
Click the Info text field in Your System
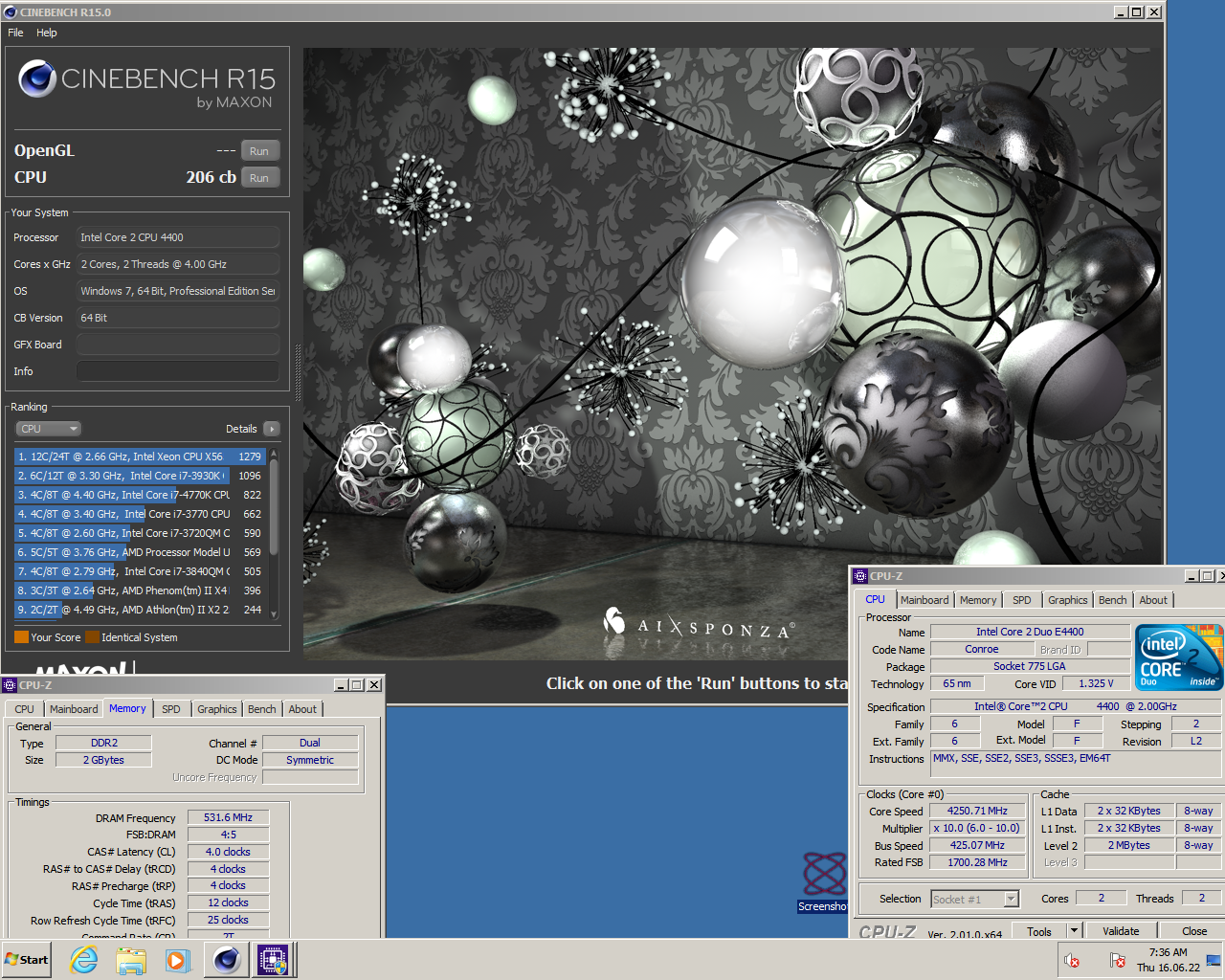click(x=178, y=371)
